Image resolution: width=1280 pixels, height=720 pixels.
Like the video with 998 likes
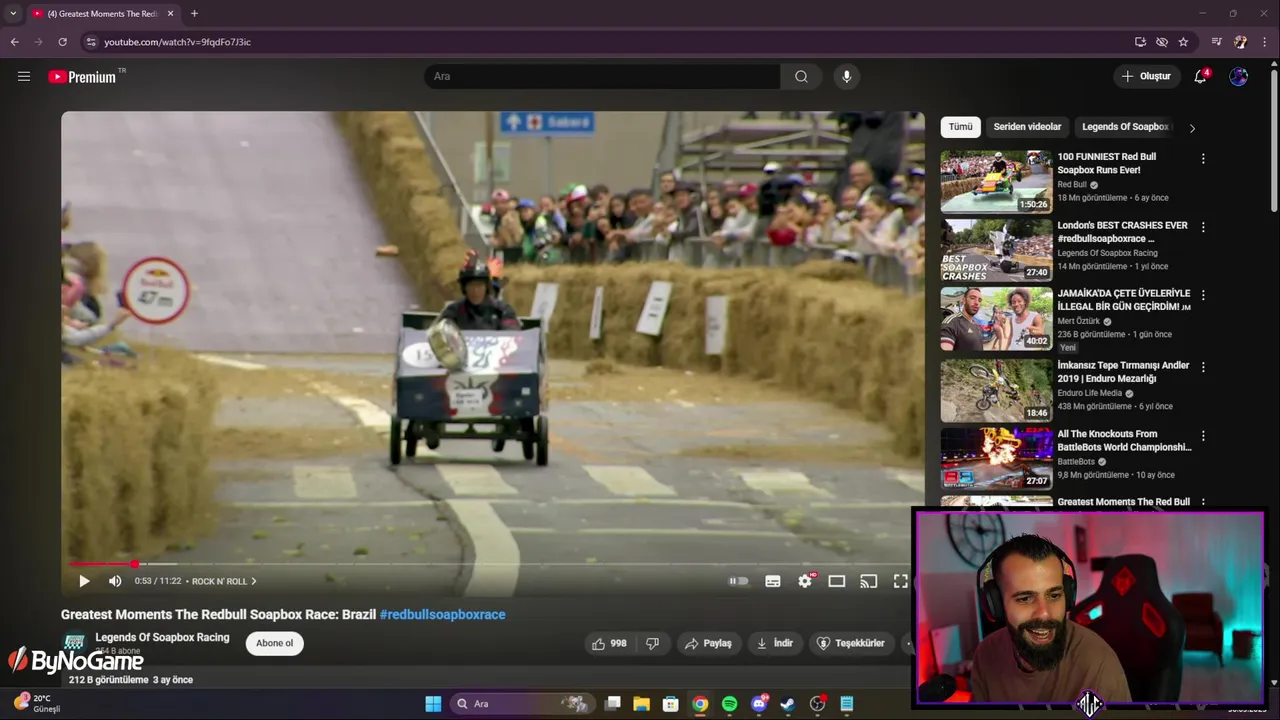[x=609, y=643]
